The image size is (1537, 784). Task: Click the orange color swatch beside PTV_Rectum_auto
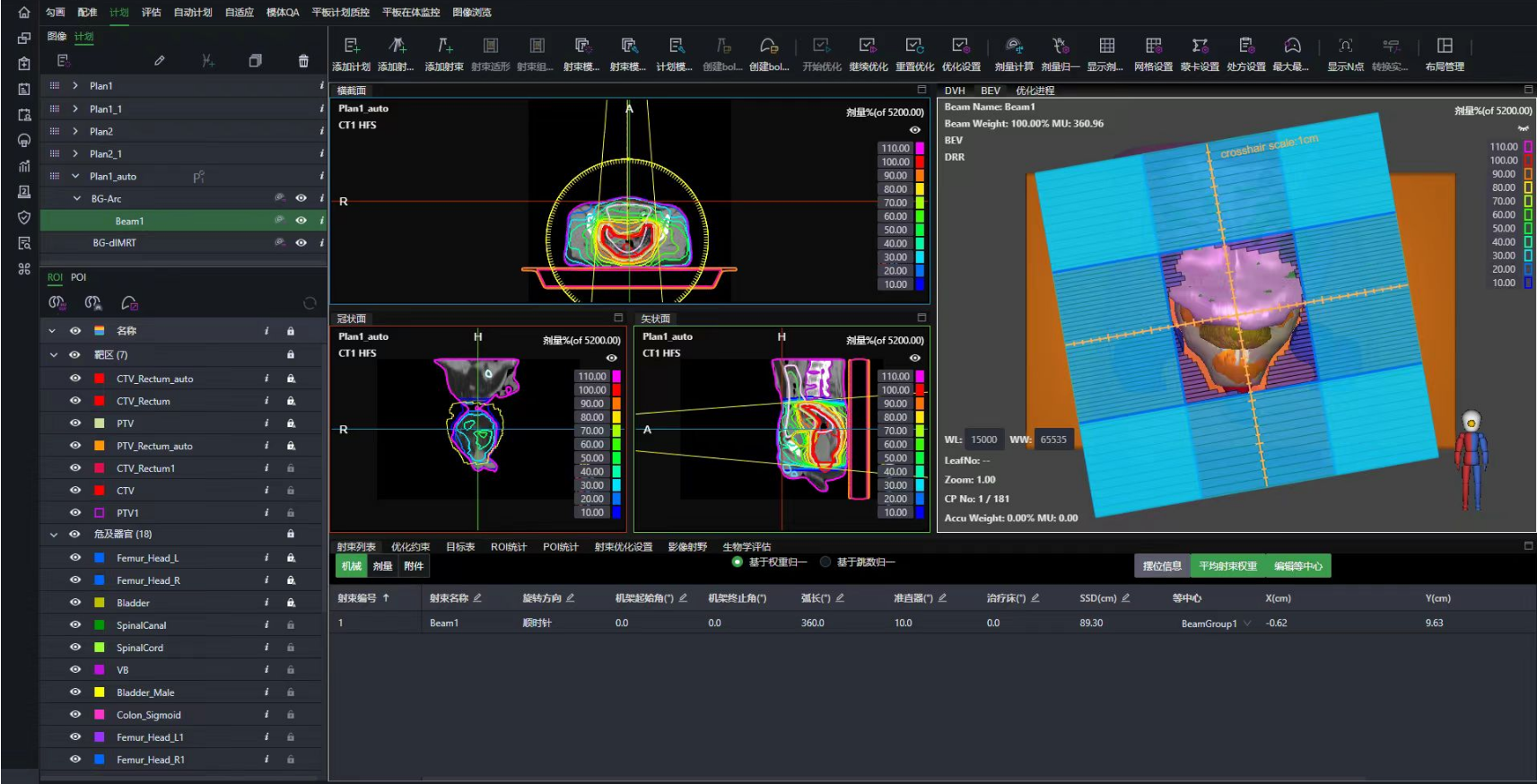(100, 446)
